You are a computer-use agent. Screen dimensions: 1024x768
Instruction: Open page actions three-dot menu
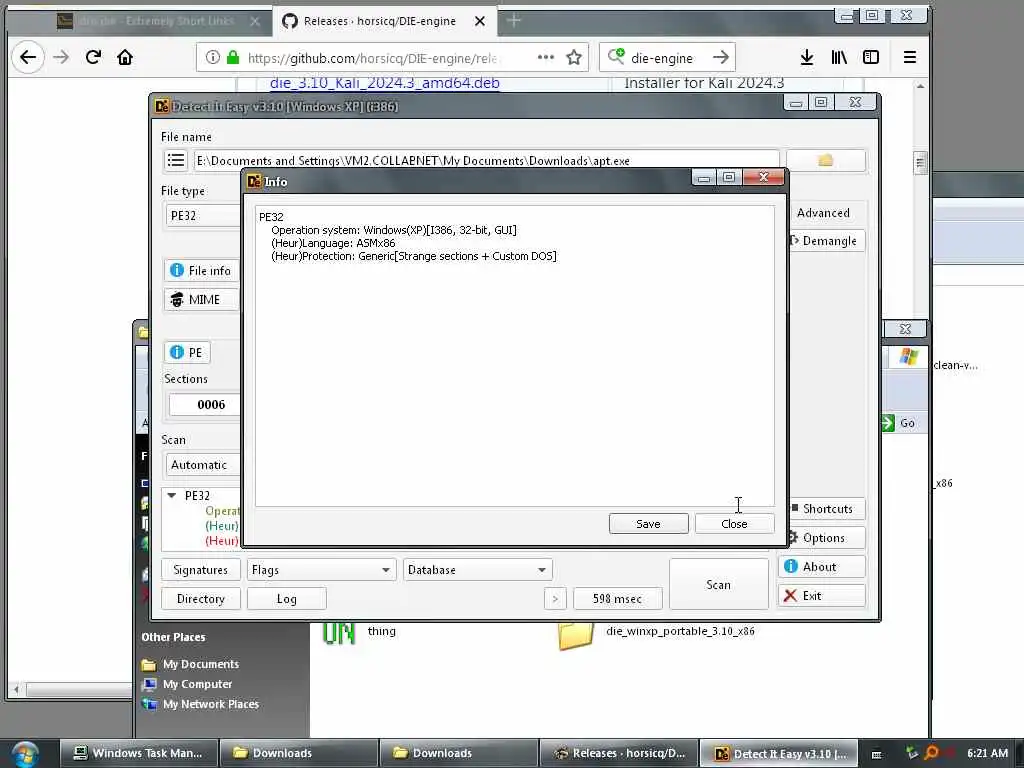point(545,57)
